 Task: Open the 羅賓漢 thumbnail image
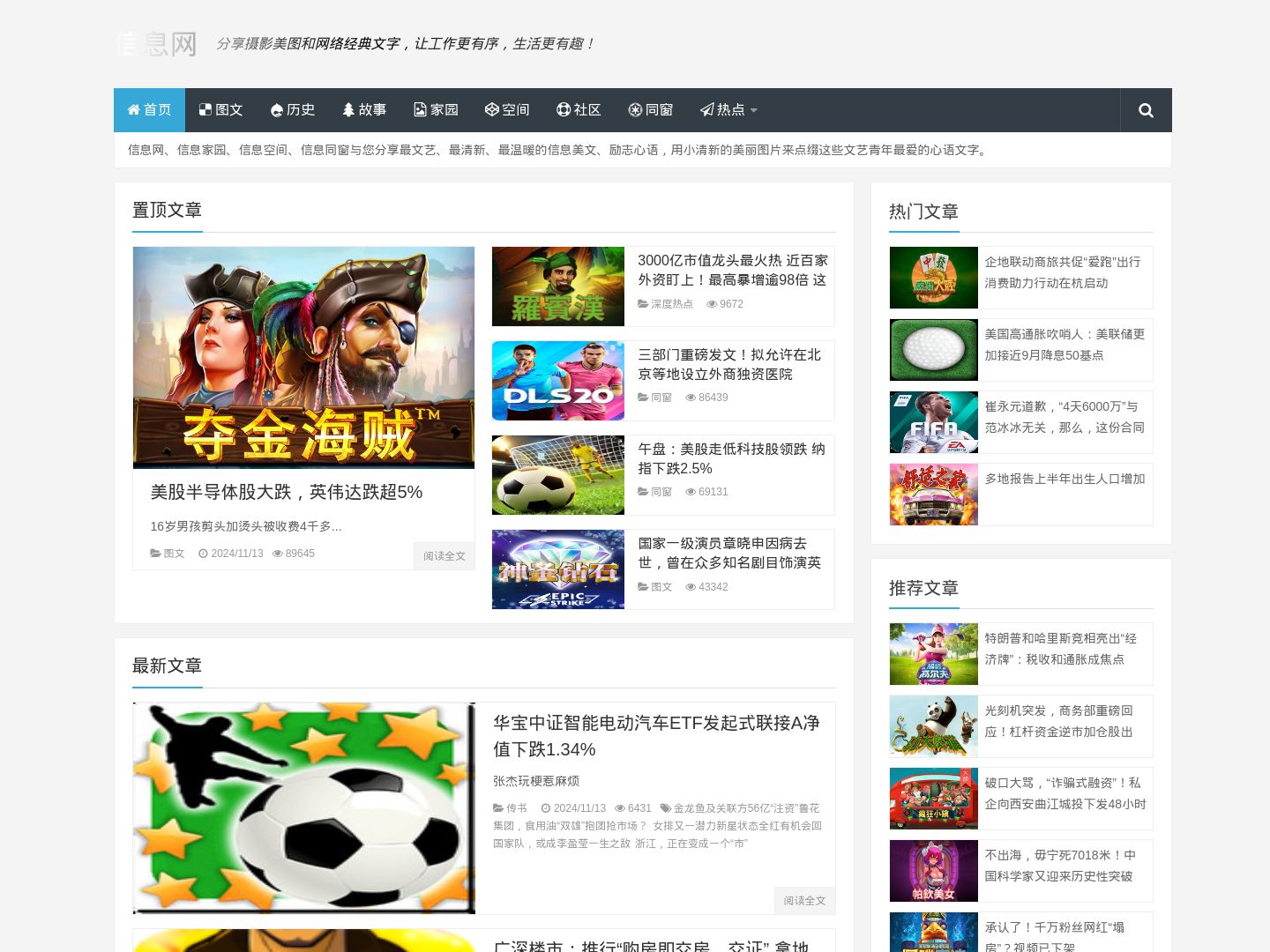click(x=558, y=286)
